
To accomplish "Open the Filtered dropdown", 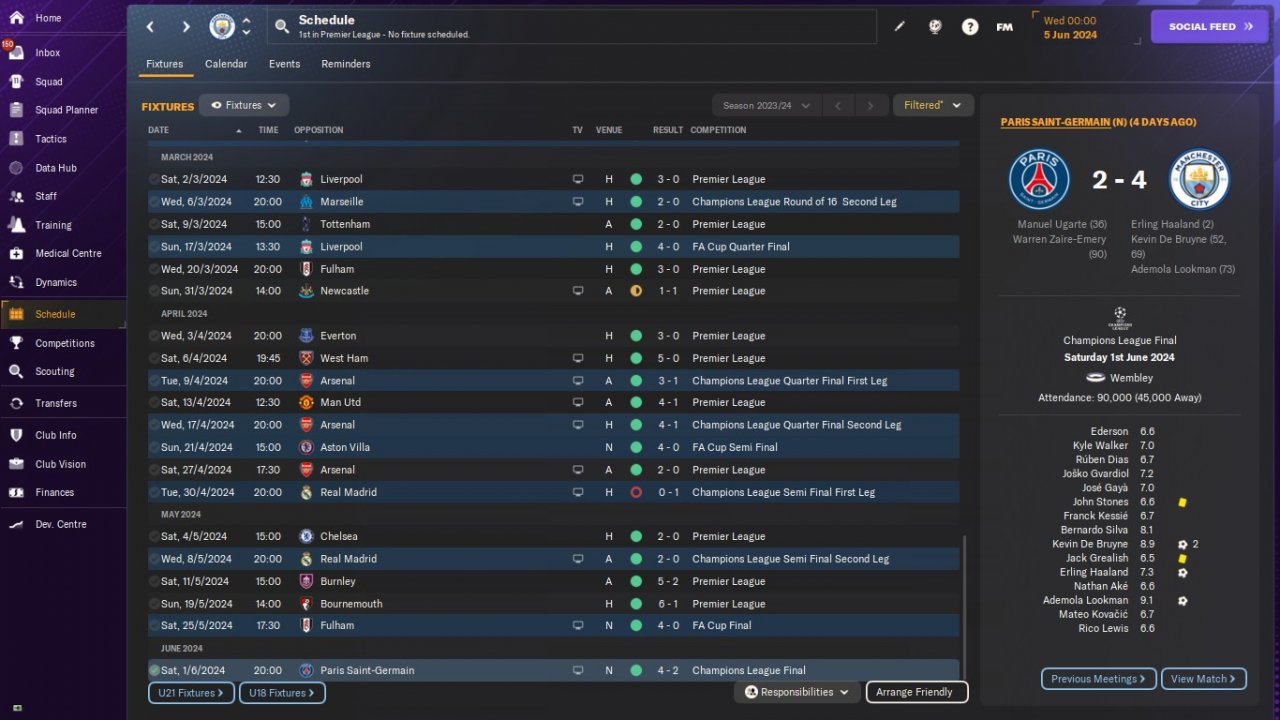I will (x=933, y=105).
